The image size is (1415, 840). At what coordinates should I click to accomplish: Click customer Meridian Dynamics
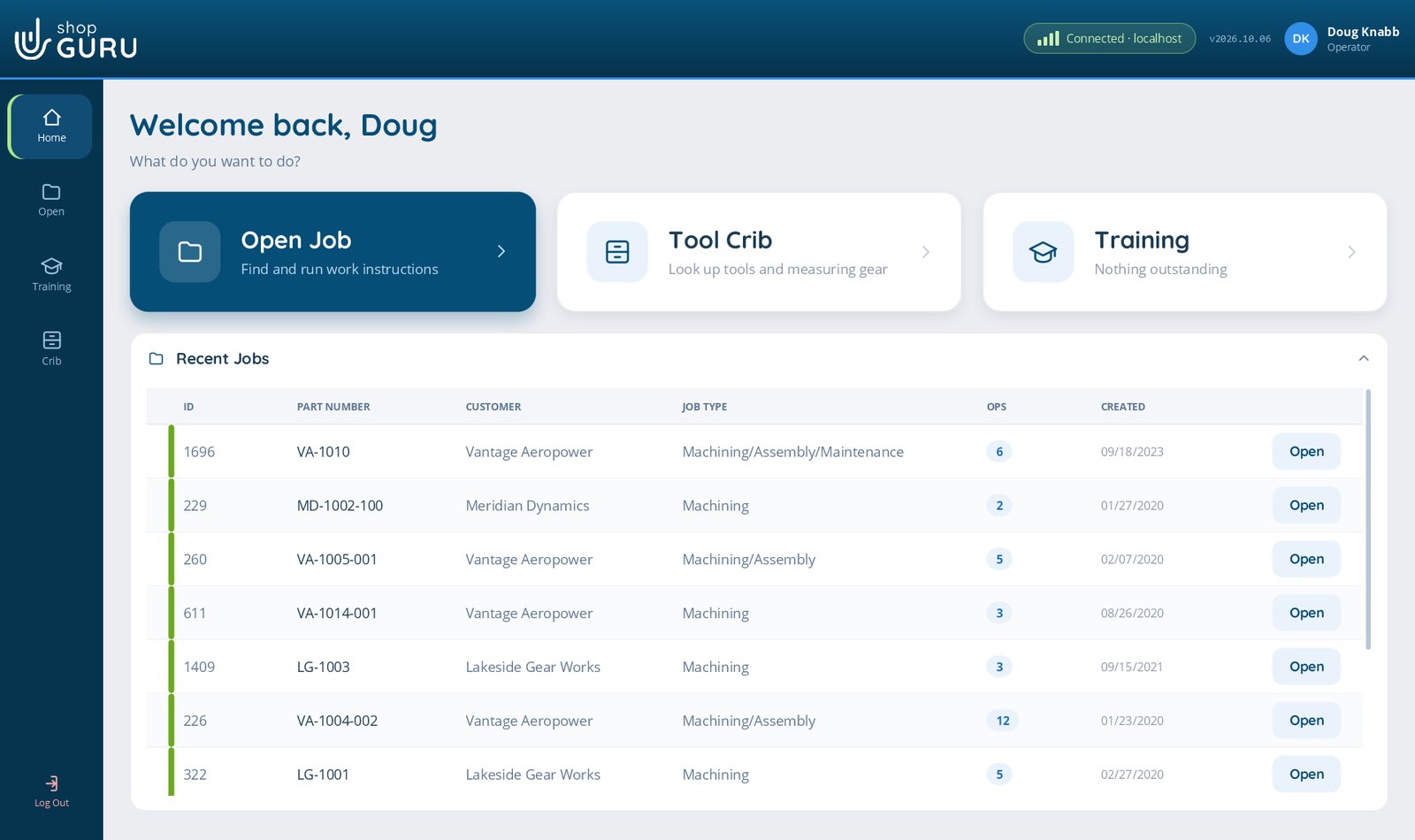click(527, 506)
